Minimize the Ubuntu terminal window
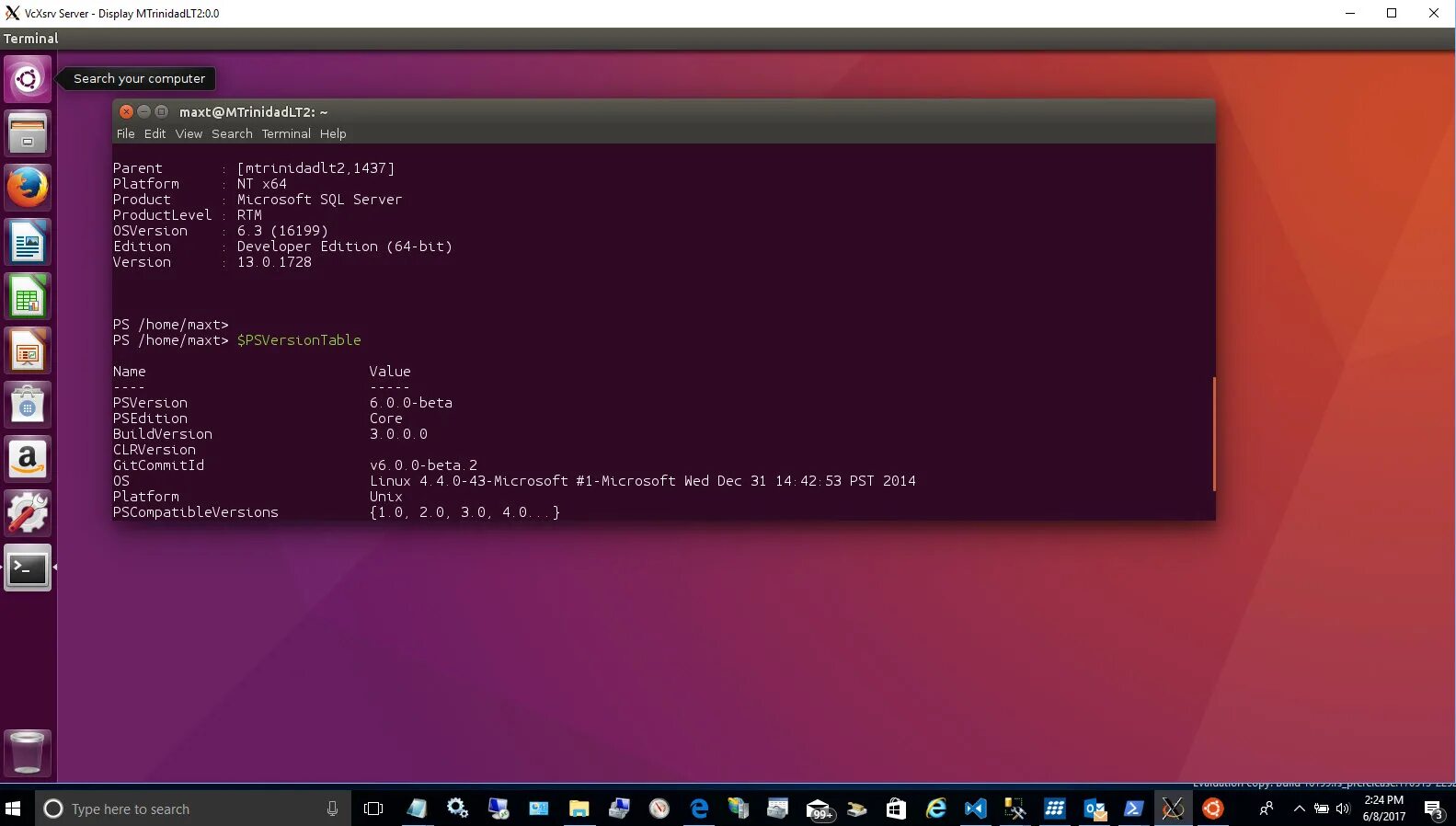 (143, 111)
